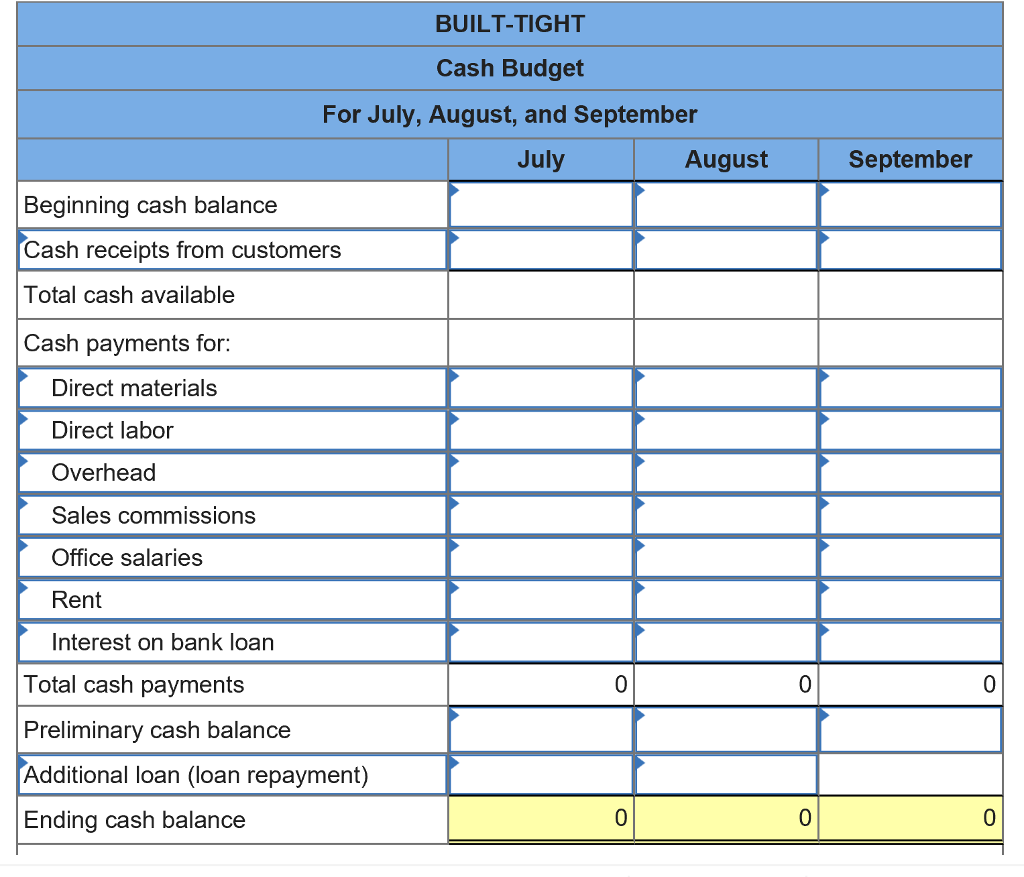The width and height of the screenshot is (1024, 877).
Task: Open the Overhead row label dropdown
Action: coord(232,473)
